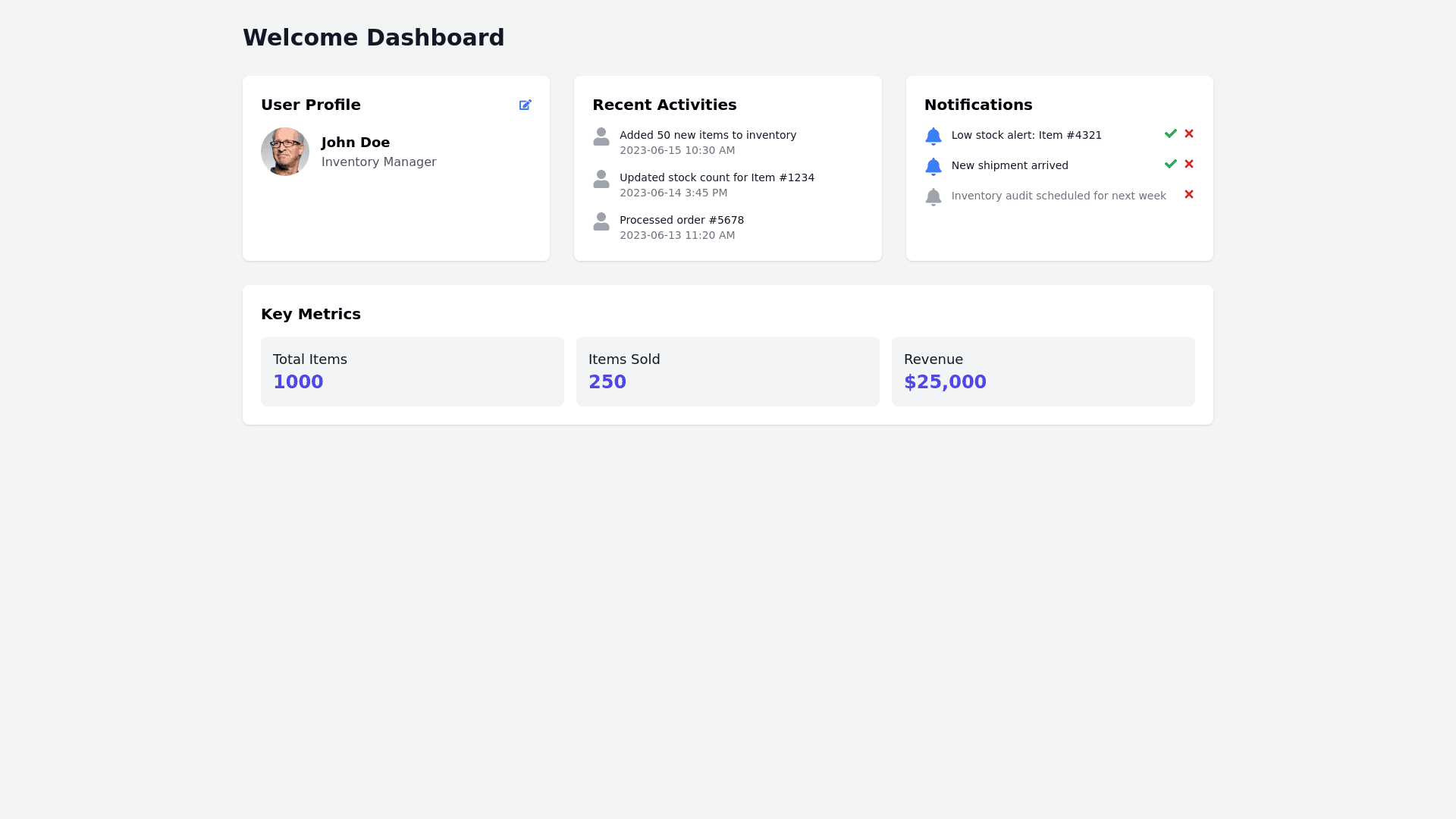Click bell icon beside Low stock alert
Screen dimensions: 1456x819
click(933, 136)
